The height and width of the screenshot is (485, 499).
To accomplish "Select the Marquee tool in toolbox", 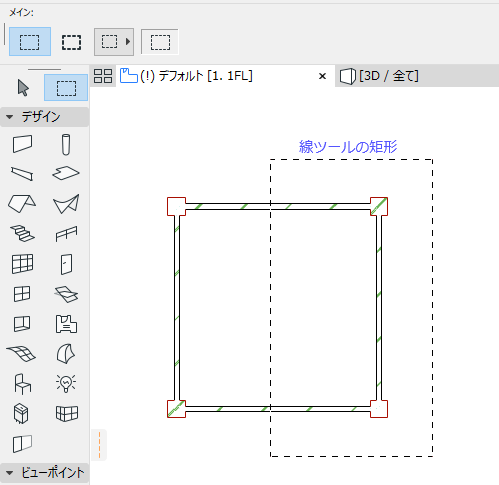I will point(66,88).
